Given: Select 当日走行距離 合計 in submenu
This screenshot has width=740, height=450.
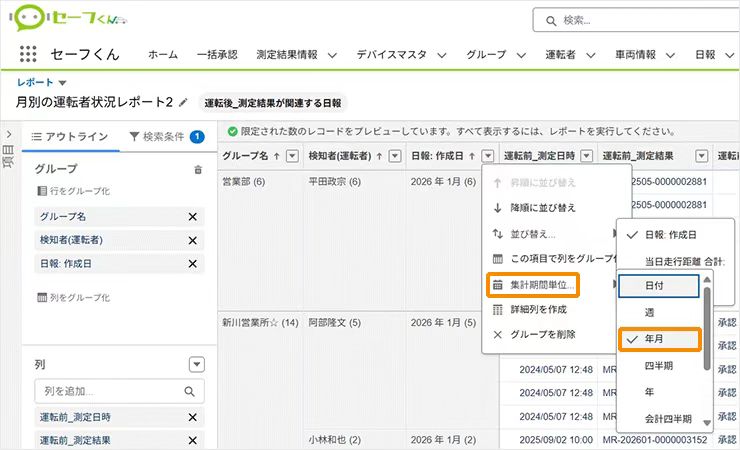Looking at the screenshot, I should point(684,262).
